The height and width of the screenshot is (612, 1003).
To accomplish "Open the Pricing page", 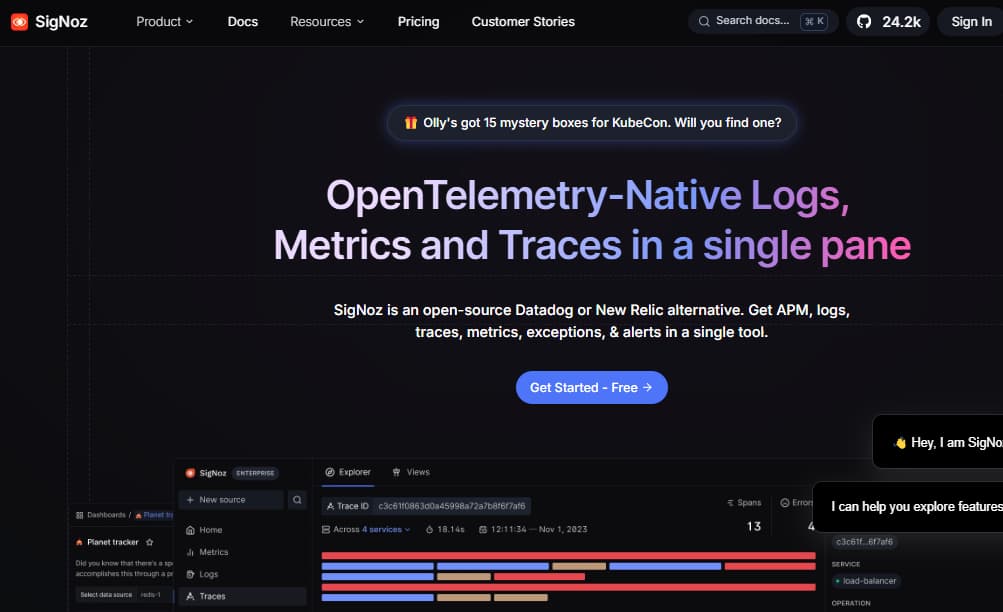I will (418, 20).
